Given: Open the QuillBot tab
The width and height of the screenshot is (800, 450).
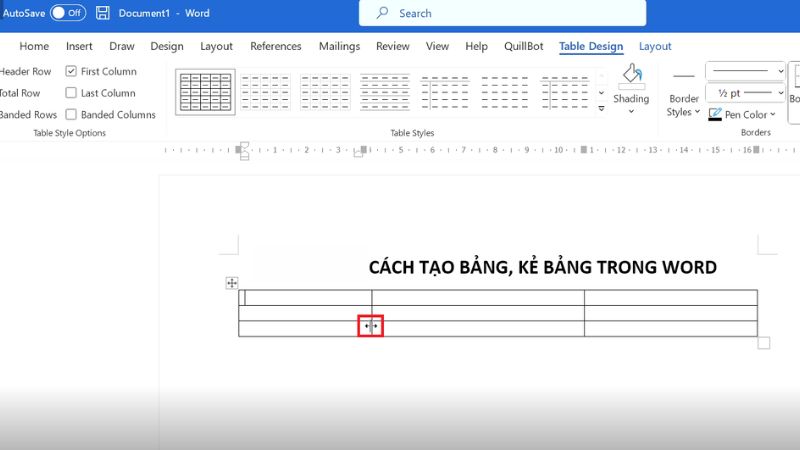Looking at the screenshot, I should 523,46.
